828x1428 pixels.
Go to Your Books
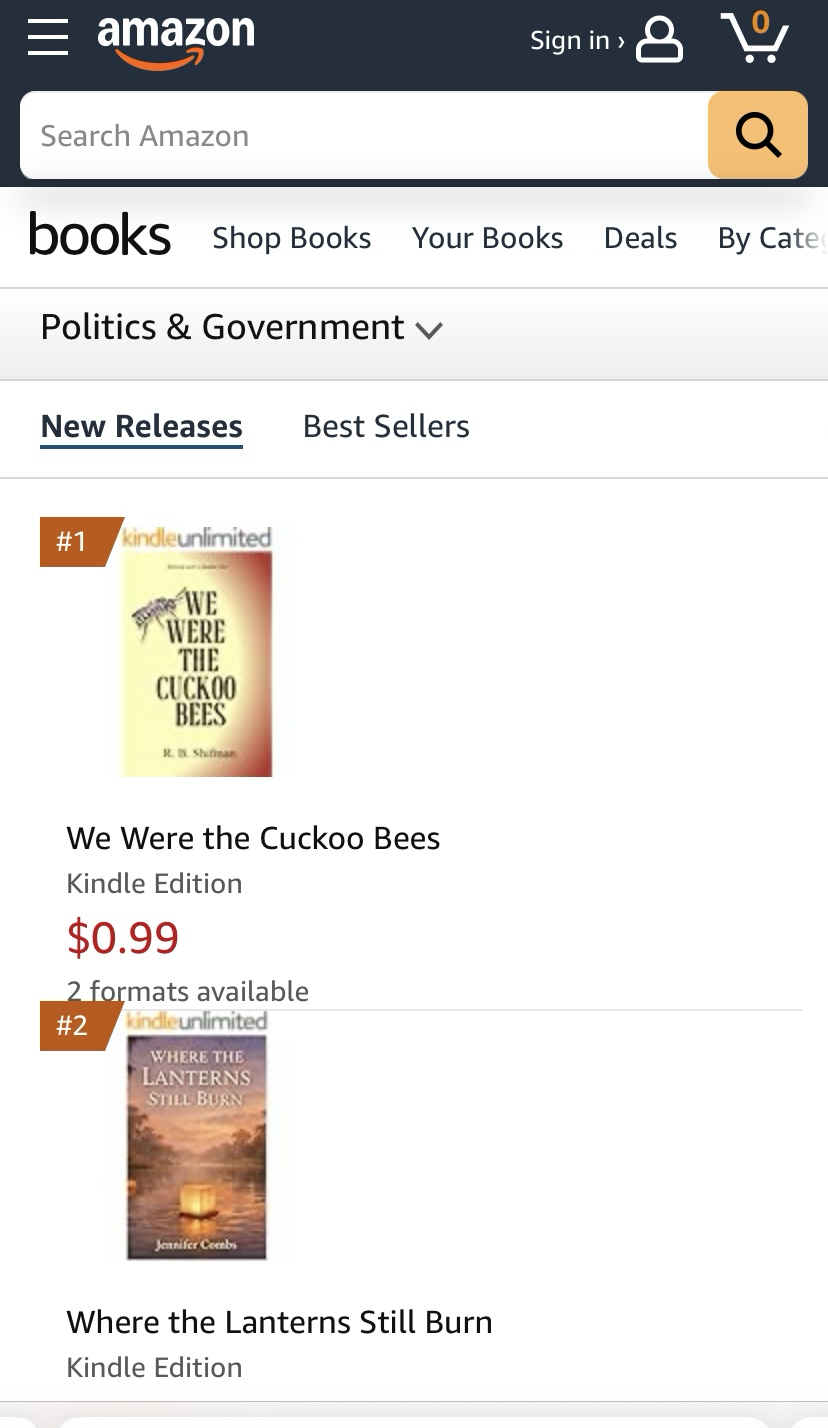tap(487, 238)
